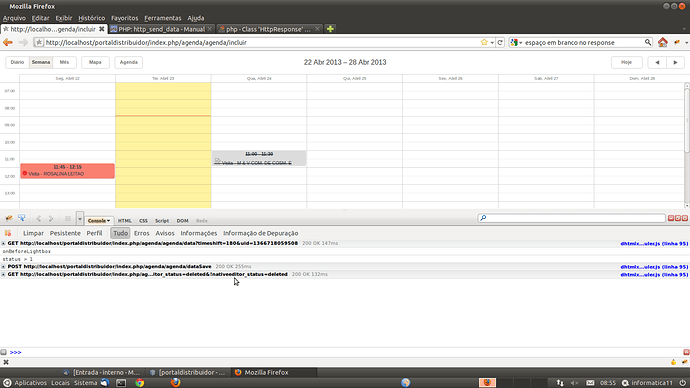Click the Hoje button
690x388 pixels.
[x=627, y=62]
